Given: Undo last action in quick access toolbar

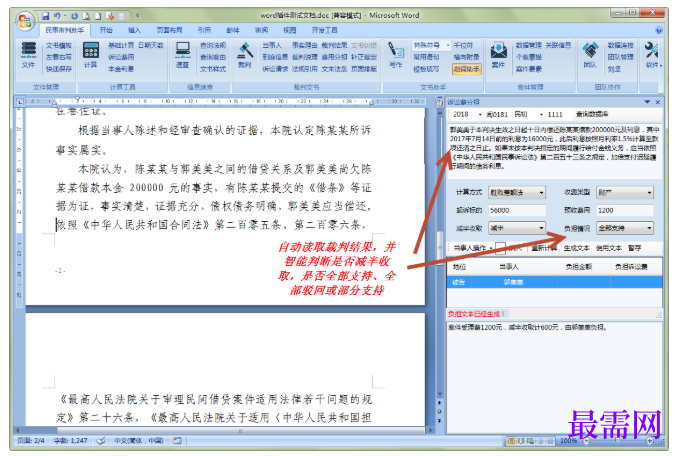Looking at the screenshot, I should coord(57,16).
